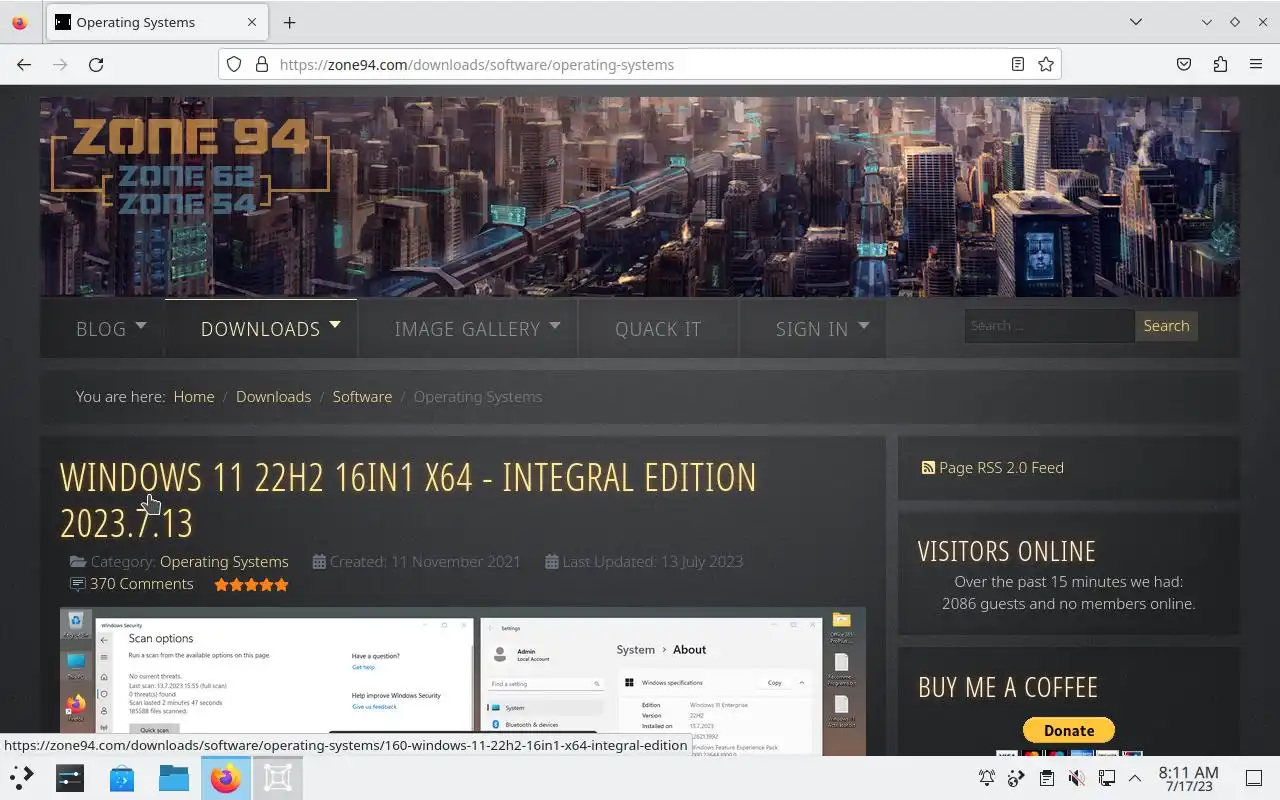
Task: Click the grid-frame app taskbar icon
Action: click(x=278, y=777)
